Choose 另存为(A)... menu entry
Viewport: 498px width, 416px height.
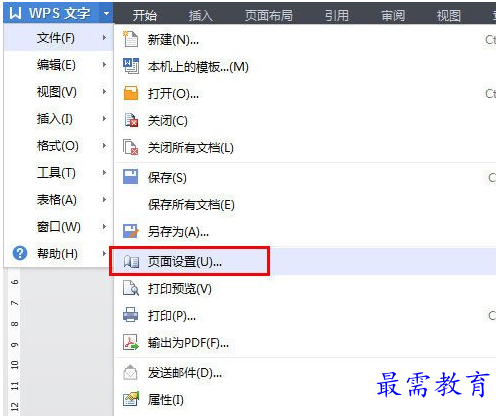(x=305, y=231)
